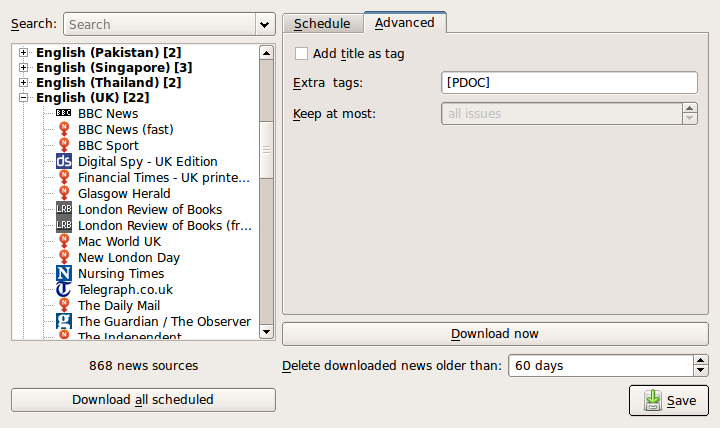This screenshot has height=428, width=720.
Task: Collapse the English (UK) group
Action: click(x=24, y=98)
